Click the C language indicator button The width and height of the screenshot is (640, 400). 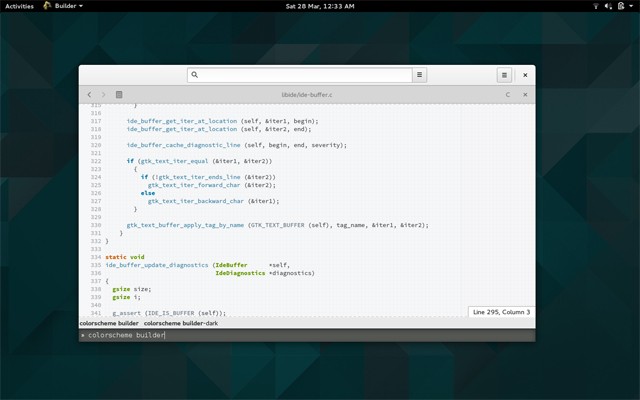click(507, 95)
